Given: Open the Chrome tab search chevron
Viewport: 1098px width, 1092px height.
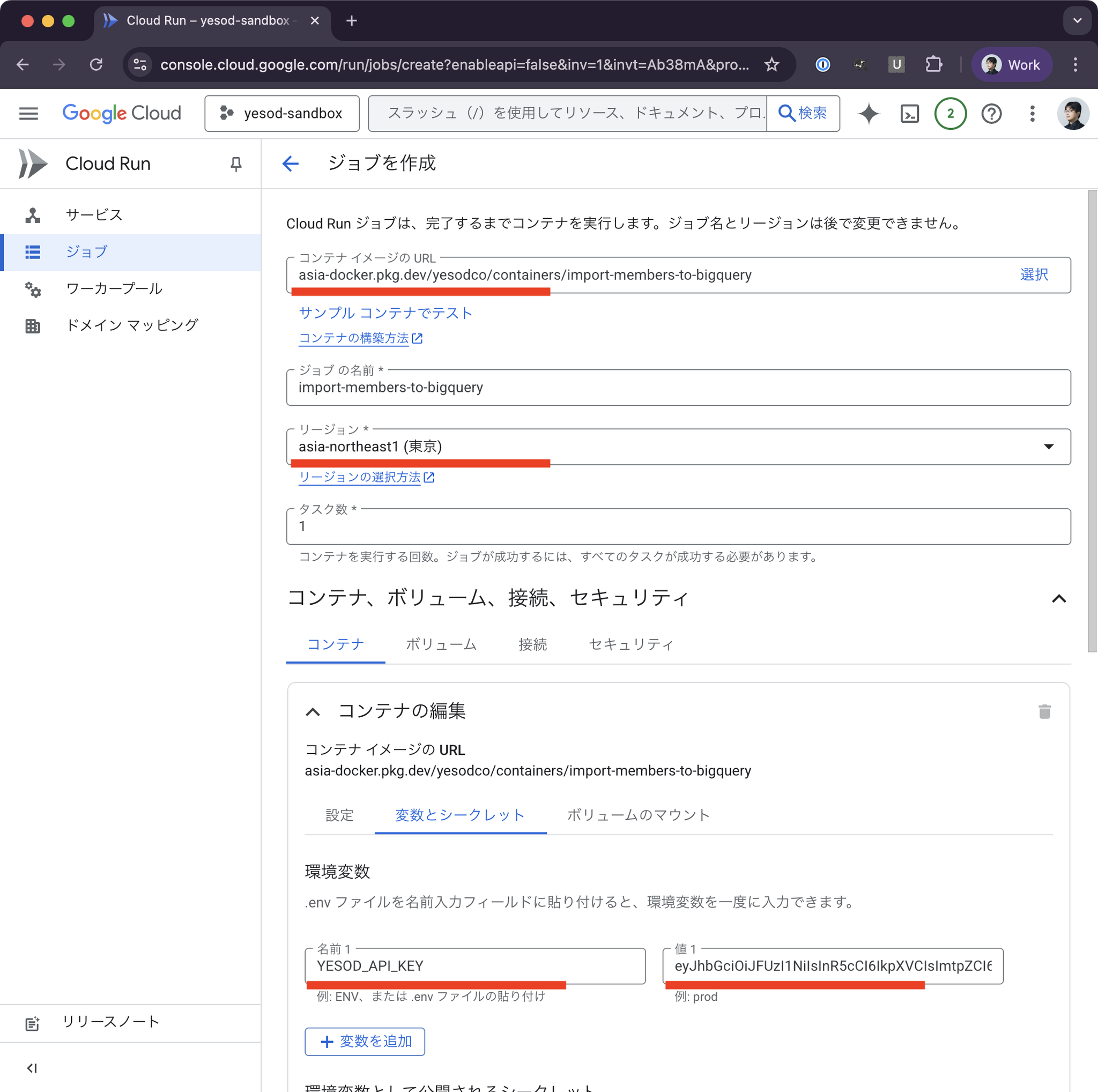Looking at the screenshot, I should [x=1077, y=20].
